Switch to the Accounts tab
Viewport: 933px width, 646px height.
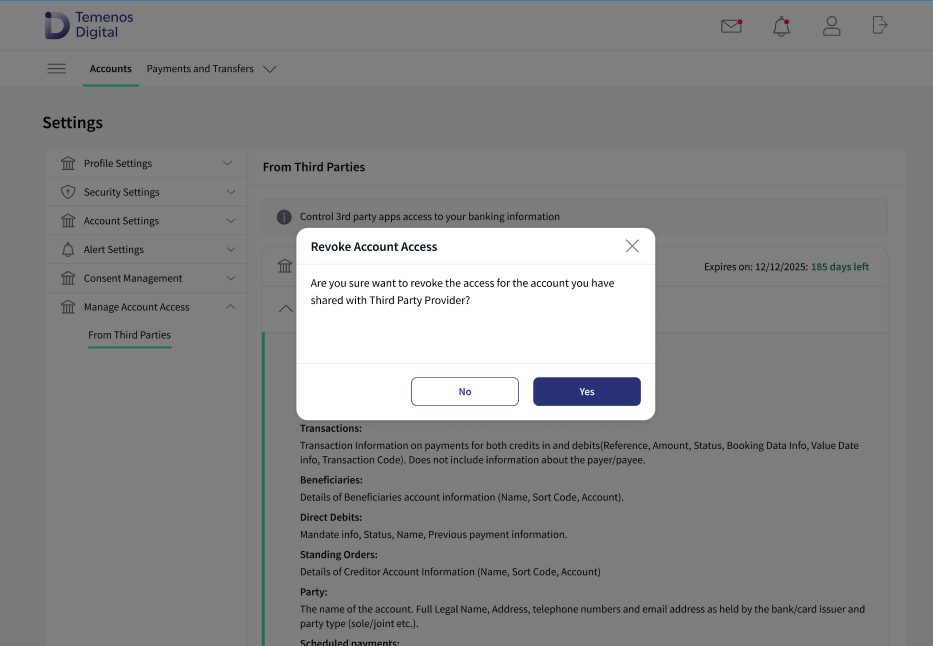coord(111,68)
